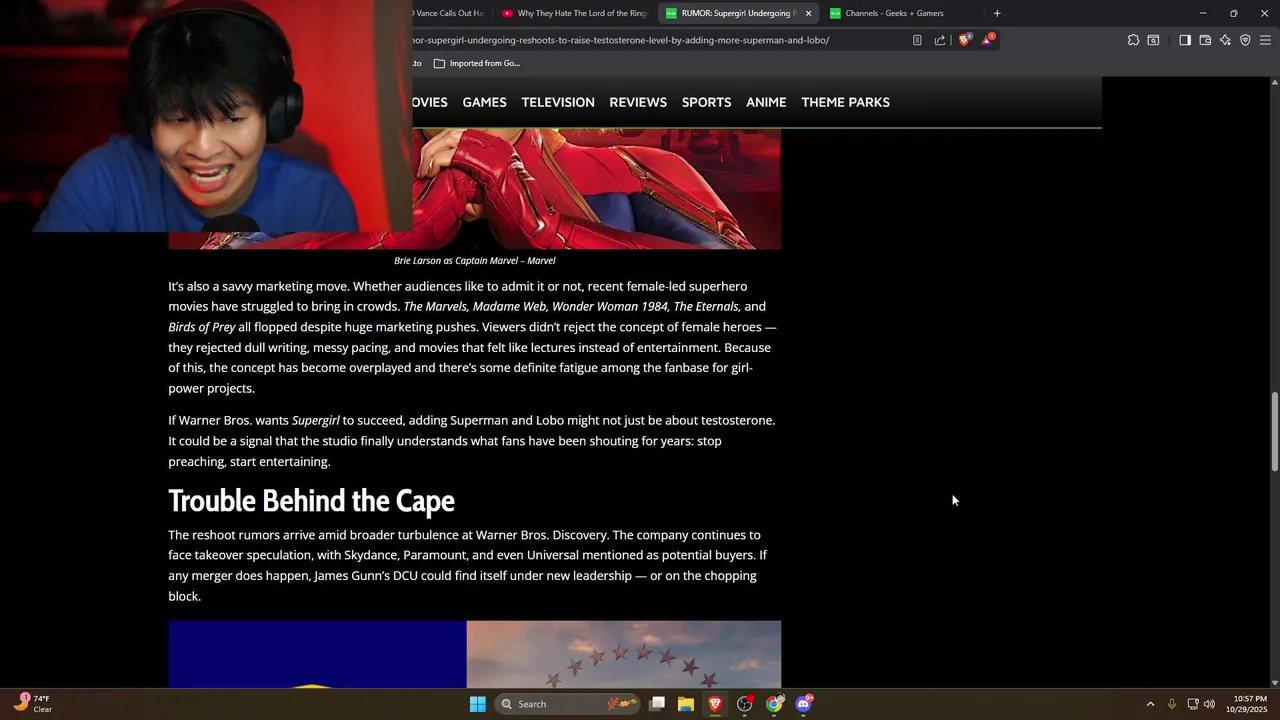This screenshot has height=720, width=1280.
Task: Open Windows Start menu
Action: click(x=478, y=704)
